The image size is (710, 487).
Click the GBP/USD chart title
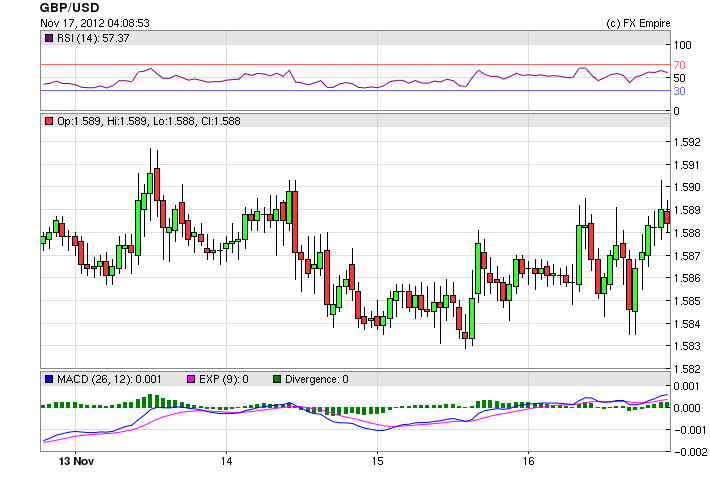70,8
